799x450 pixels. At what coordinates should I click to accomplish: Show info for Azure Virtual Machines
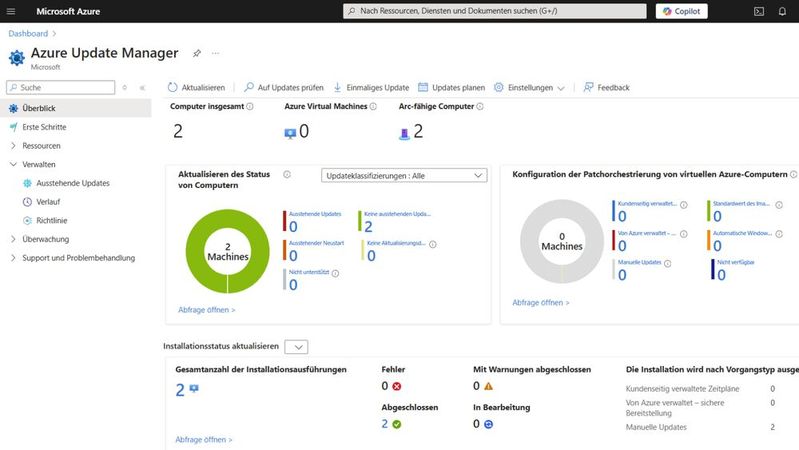click(x=373, y=107)
